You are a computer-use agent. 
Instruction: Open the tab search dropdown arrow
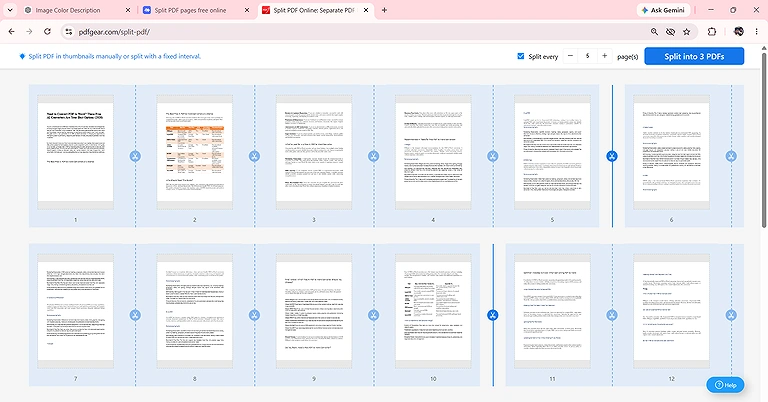pos(10,10)
